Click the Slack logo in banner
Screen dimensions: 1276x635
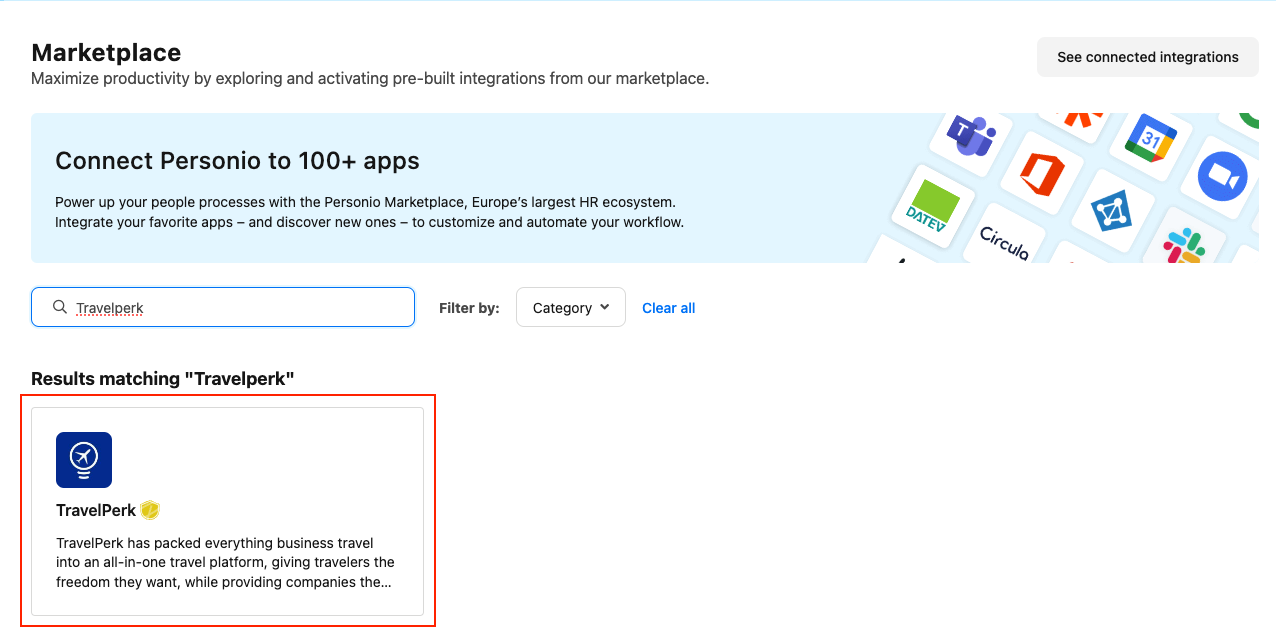click(x=1186, y=246)
